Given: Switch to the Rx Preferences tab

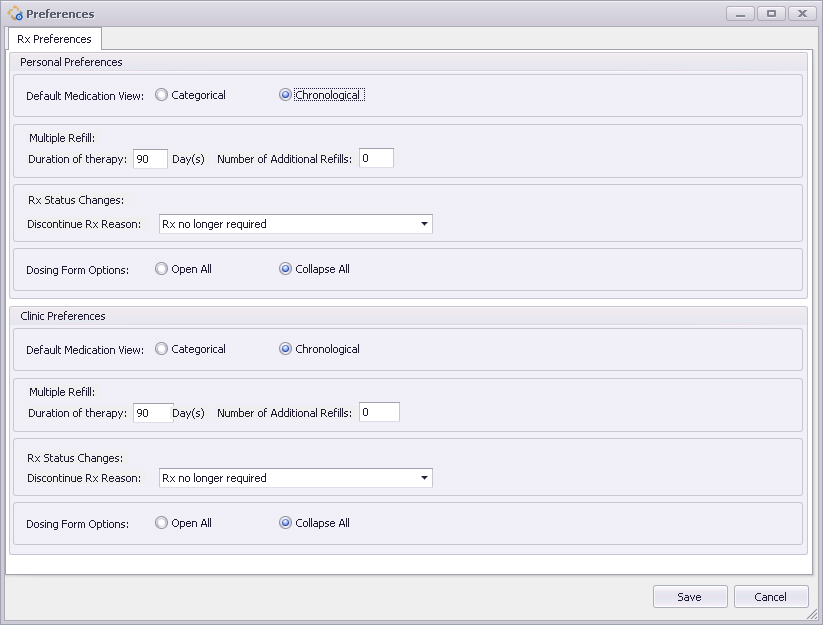Looking at the screenshot, I should pyautogui.click(x=54, y=39).
